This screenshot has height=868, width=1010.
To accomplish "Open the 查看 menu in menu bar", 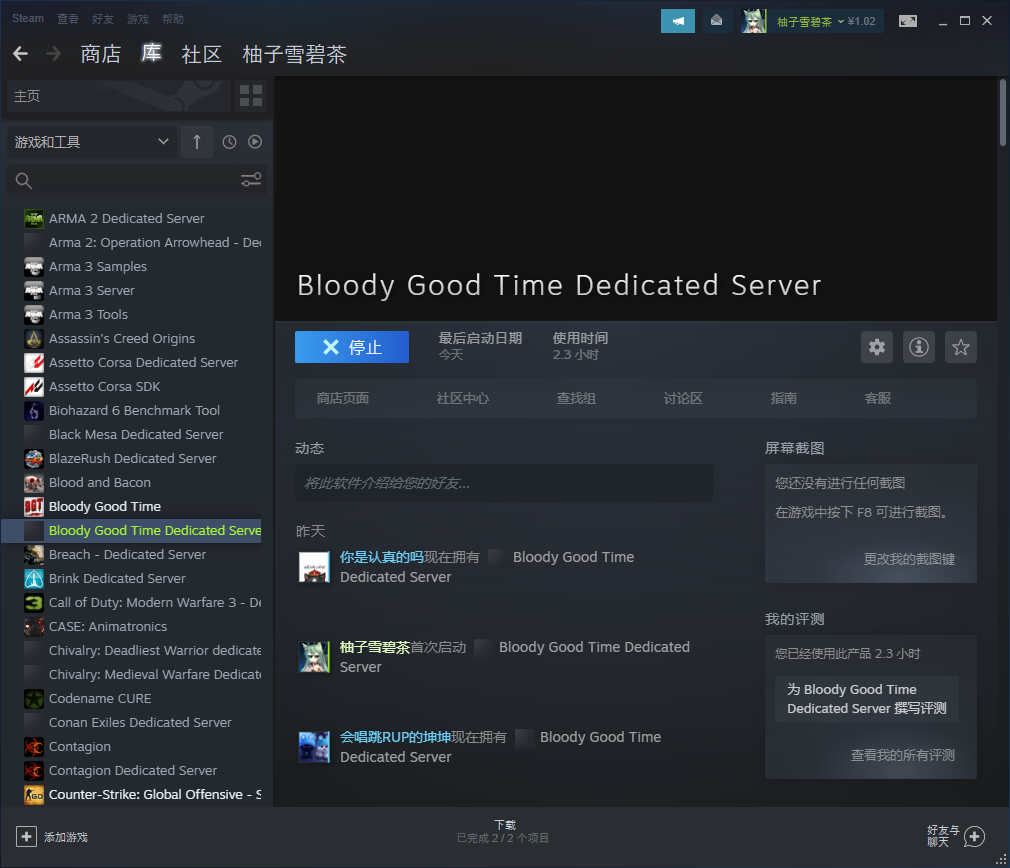I will tap(68, 18).
